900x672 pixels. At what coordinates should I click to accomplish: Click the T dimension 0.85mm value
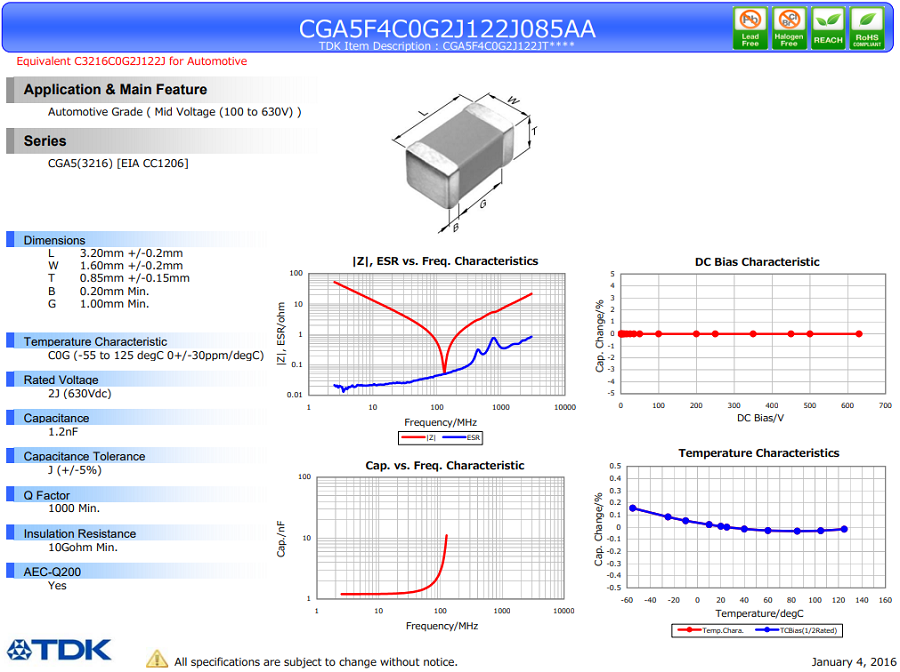pos(134,278)
